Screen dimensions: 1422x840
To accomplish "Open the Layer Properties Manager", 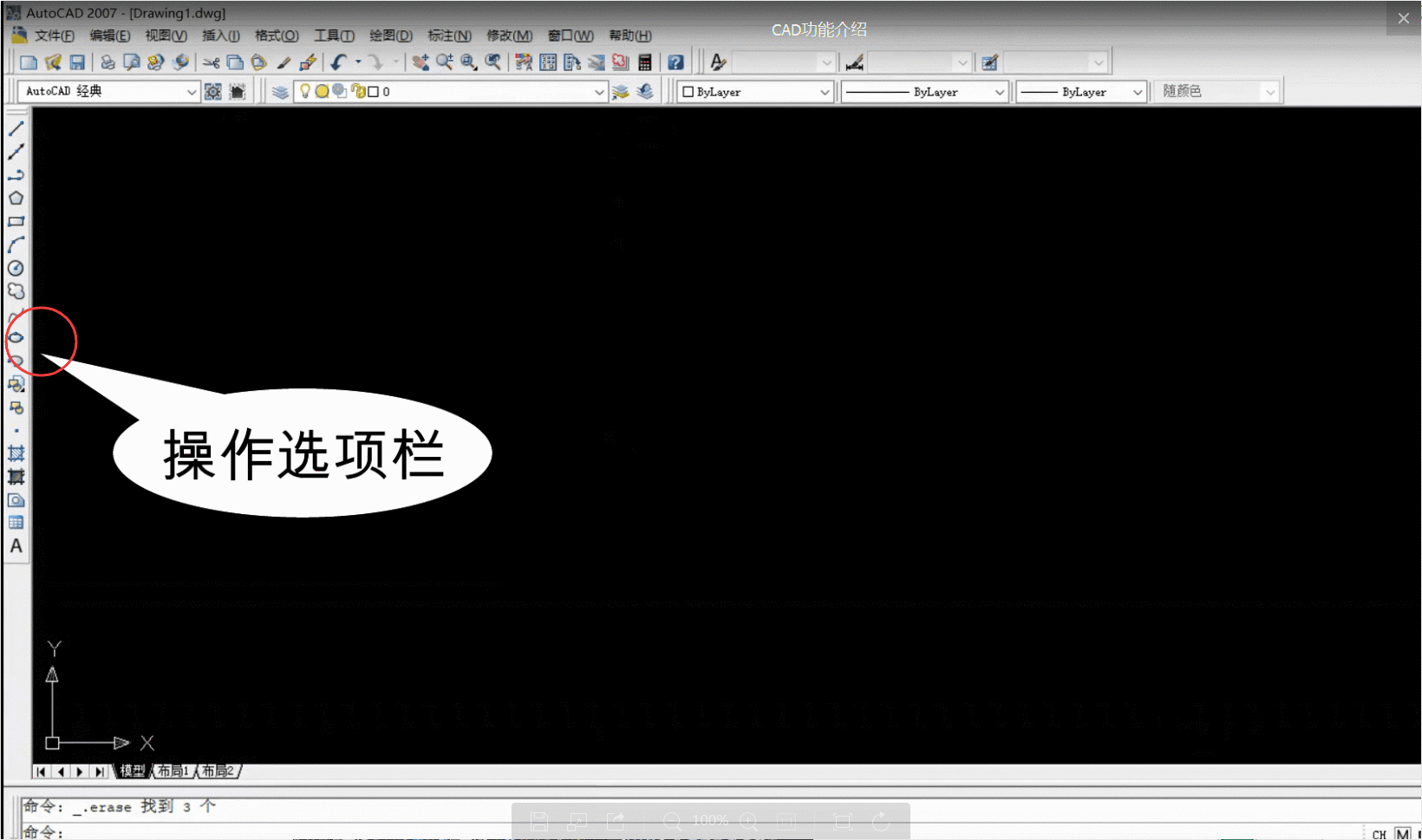I will click(x=279, y=90).
